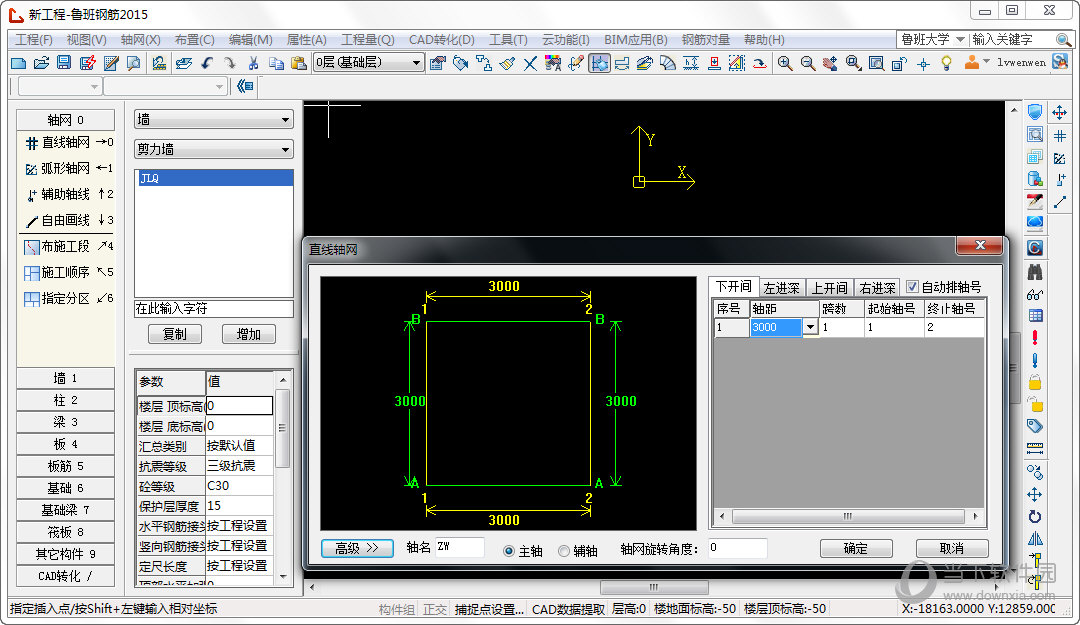Screen dimensions: 1080x625
Task: Select JLQ item in component list
Action: [214, 178]
